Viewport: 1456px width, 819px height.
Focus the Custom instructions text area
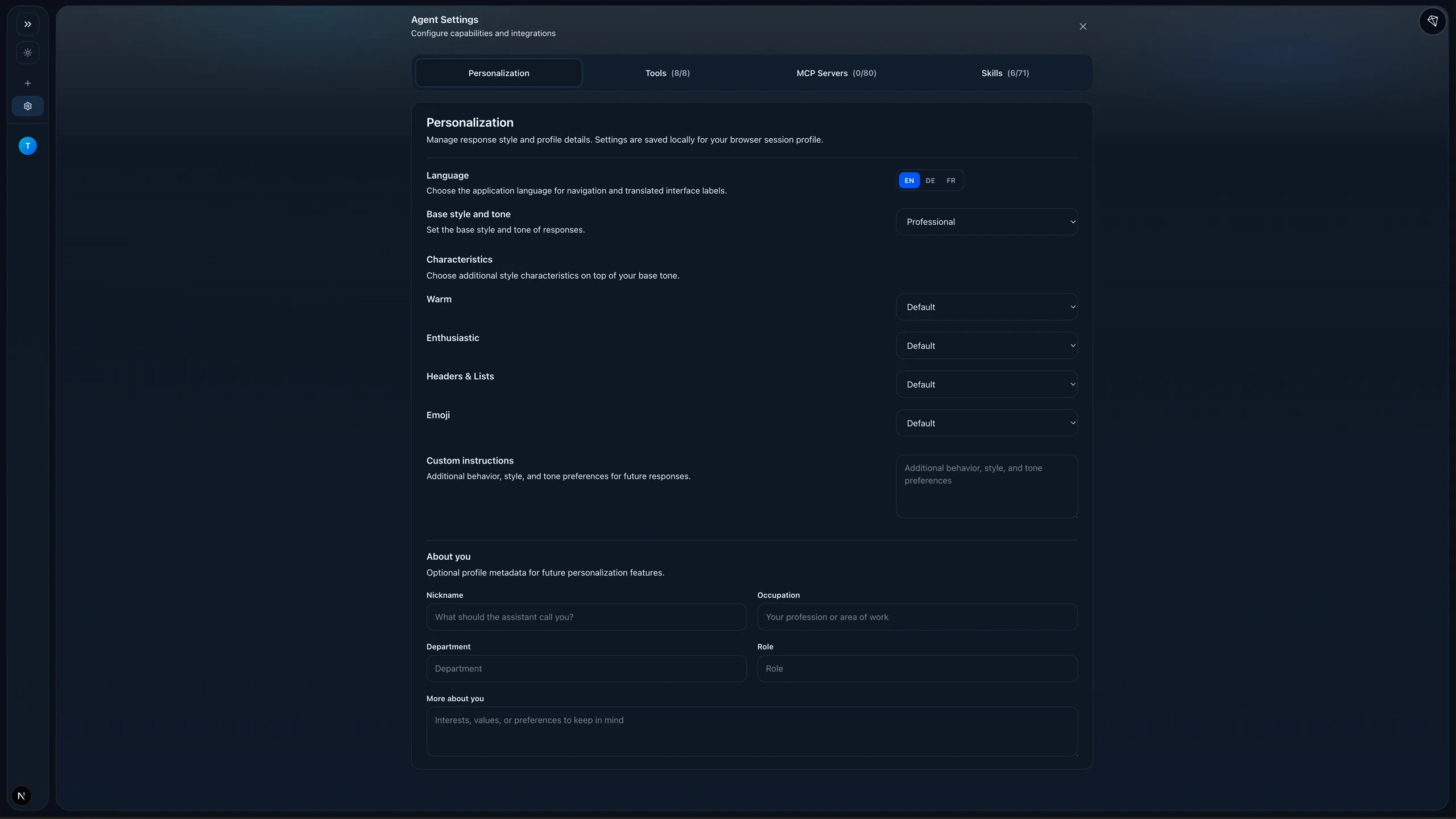(986, 486)
